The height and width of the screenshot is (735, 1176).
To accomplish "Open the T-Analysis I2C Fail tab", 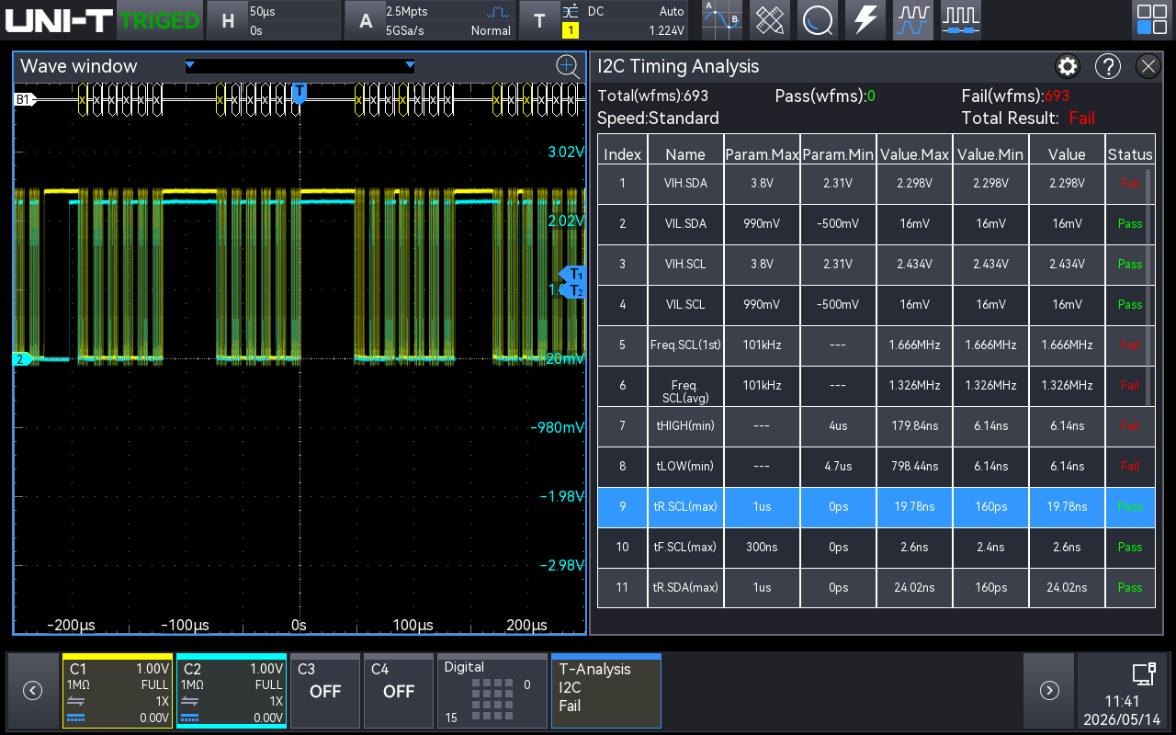I will (606, 691).
